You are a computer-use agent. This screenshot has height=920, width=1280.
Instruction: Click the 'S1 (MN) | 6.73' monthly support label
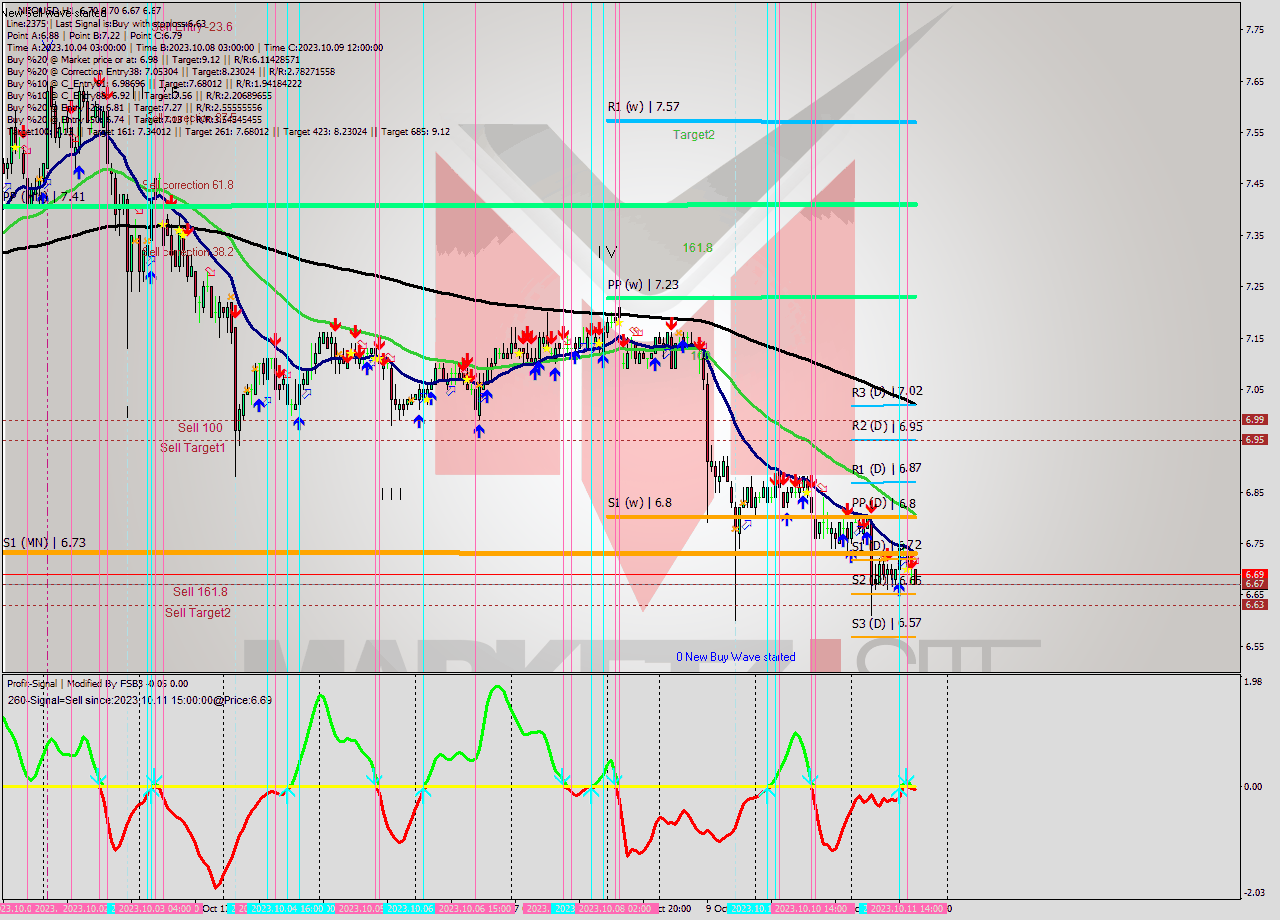click(x=44, y=542)
